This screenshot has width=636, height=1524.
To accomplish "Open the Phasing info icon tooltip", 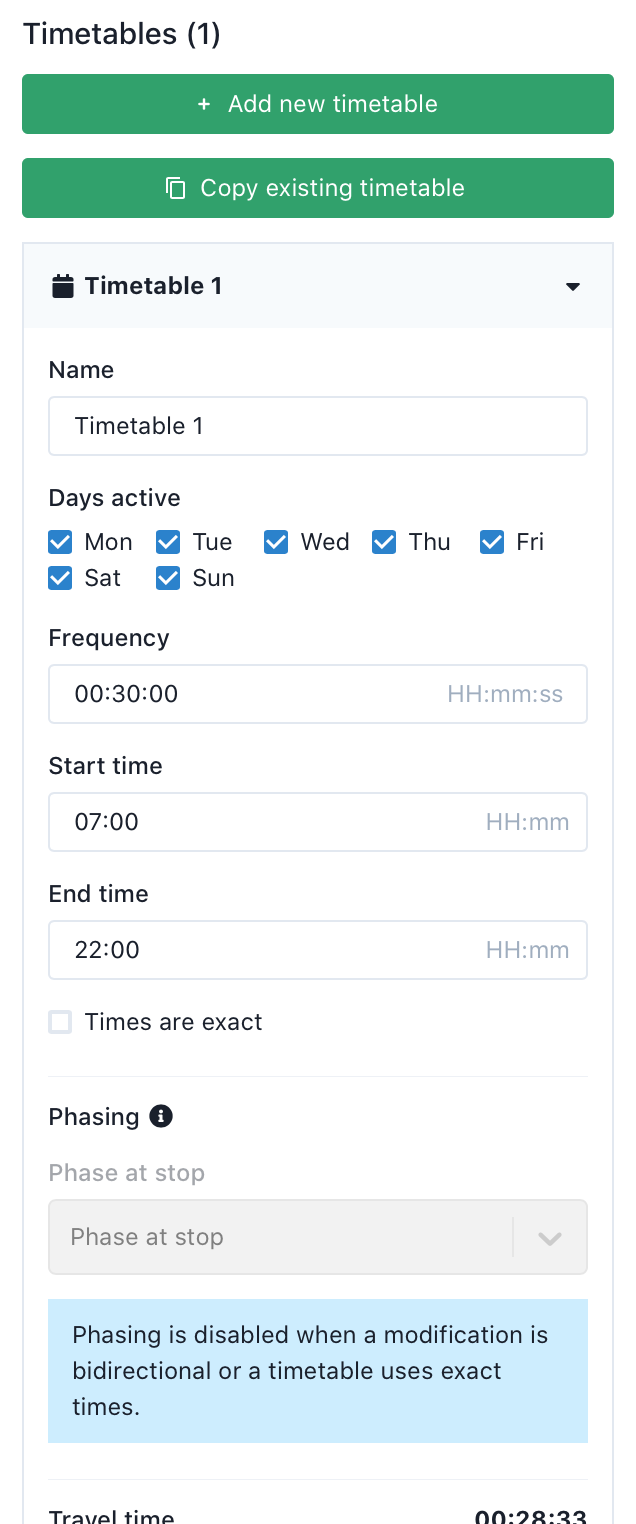I will pos(164,1116).
